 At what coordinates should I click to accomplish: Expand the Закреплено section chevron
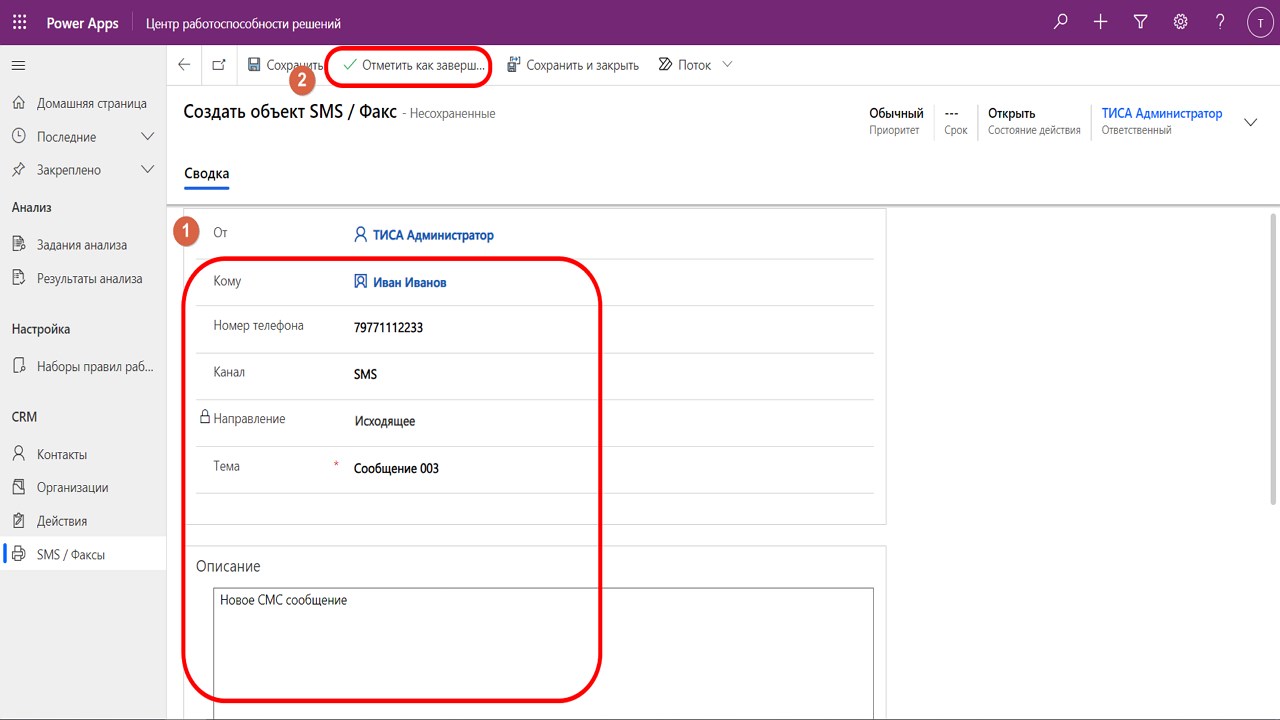(x=148, y=170)
